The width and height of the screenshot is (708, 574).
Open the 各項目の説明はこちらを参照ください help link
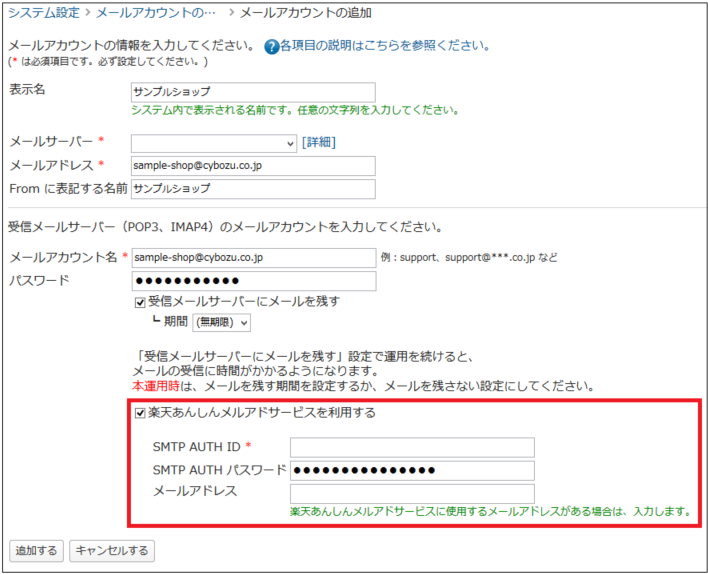[x=384, y=46]
